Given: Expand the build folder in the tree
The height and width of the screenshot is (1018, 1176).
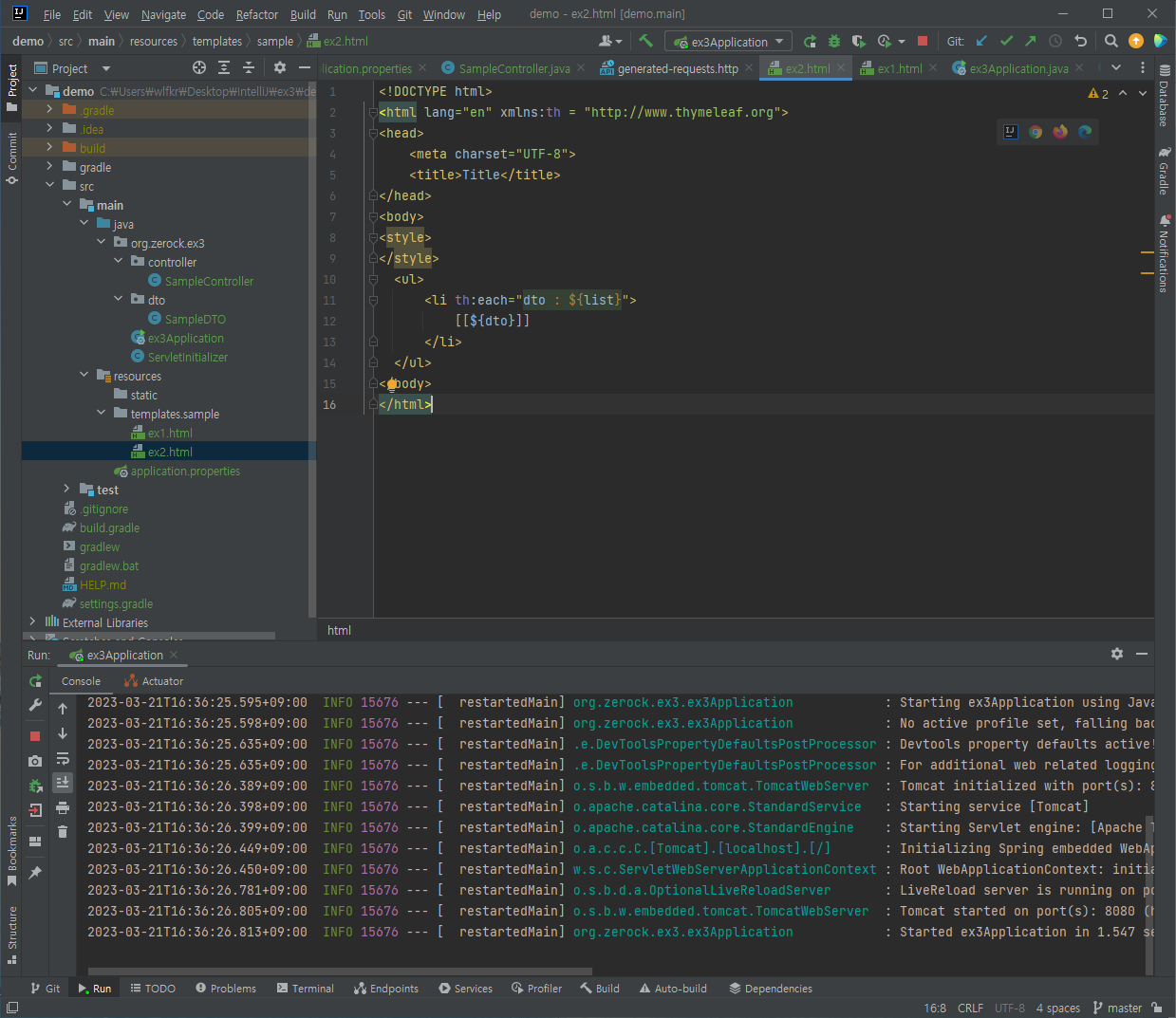Looking at the screenshot, I should click(x=50, y=148).
